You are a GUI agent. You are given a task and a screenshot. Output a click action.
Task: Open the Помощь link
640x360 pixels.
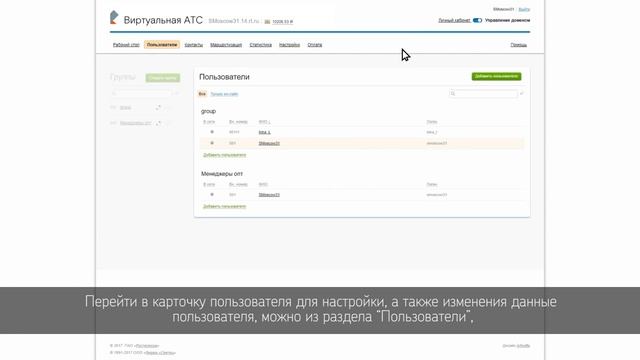(518, 45)
